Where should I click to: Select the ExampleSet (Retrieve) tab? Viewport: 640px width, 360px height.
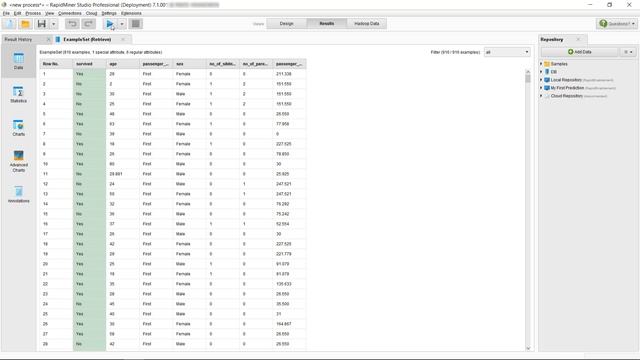pos(87,40)
